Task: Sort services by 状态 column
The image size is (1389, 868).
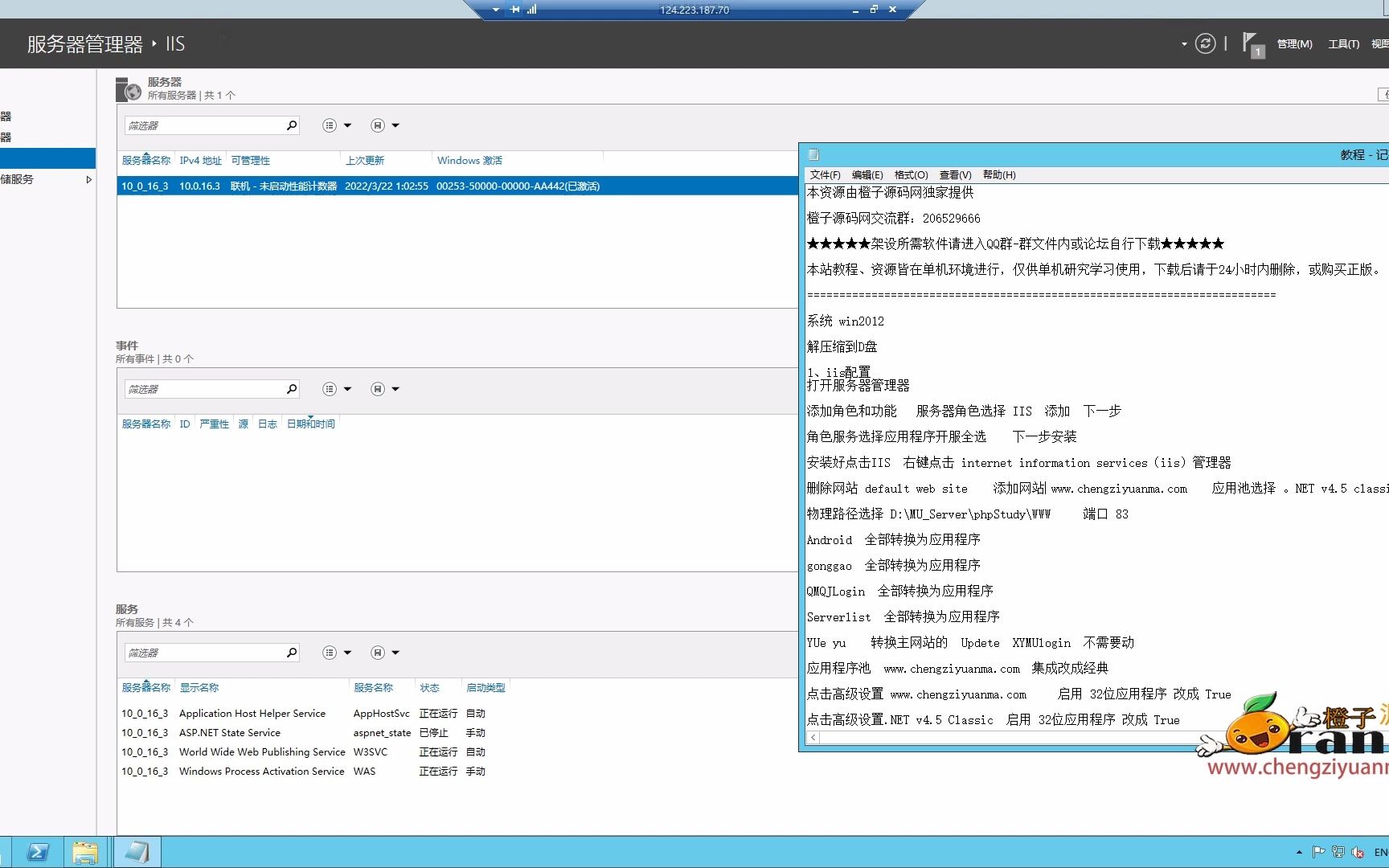Action: coord(430,688)
